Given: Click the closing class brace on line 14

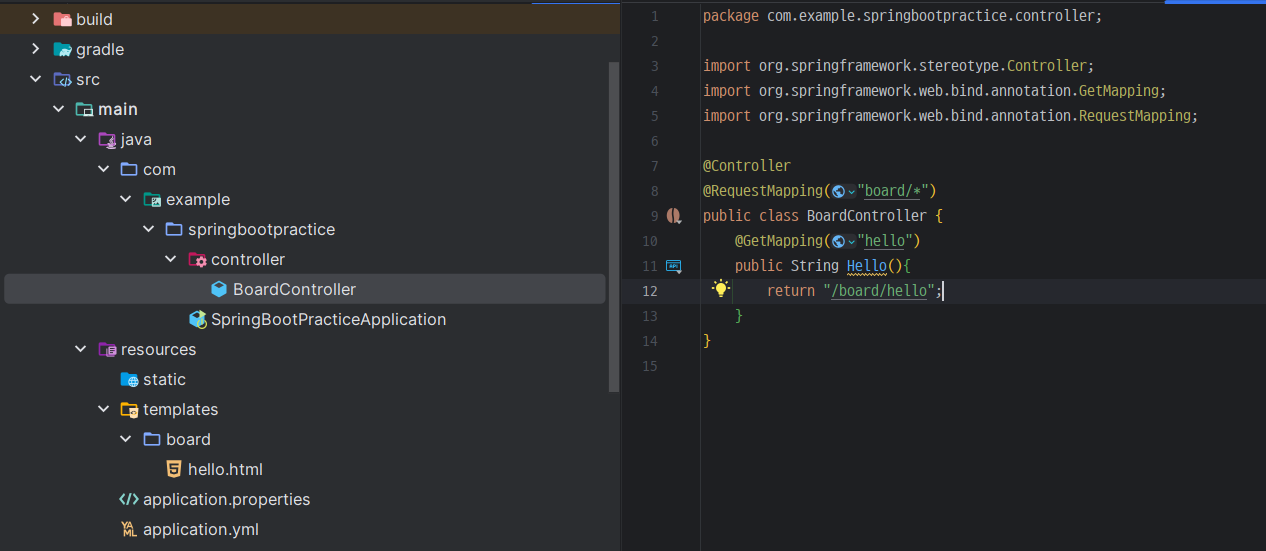Looking at the screenshot, I should click(707, 341).
